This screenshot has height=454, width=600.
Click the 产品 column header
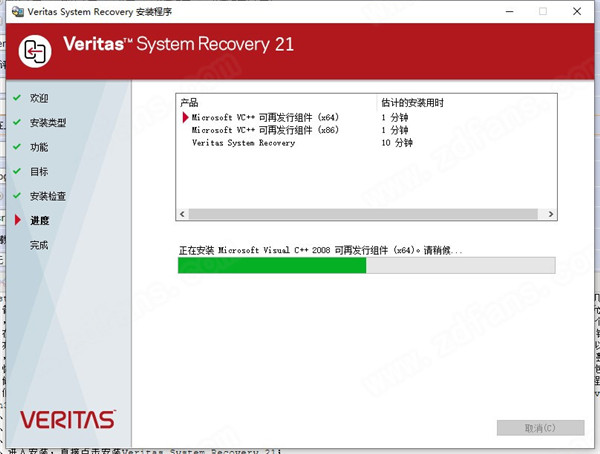pyautogui.click(x=189, y=103)
